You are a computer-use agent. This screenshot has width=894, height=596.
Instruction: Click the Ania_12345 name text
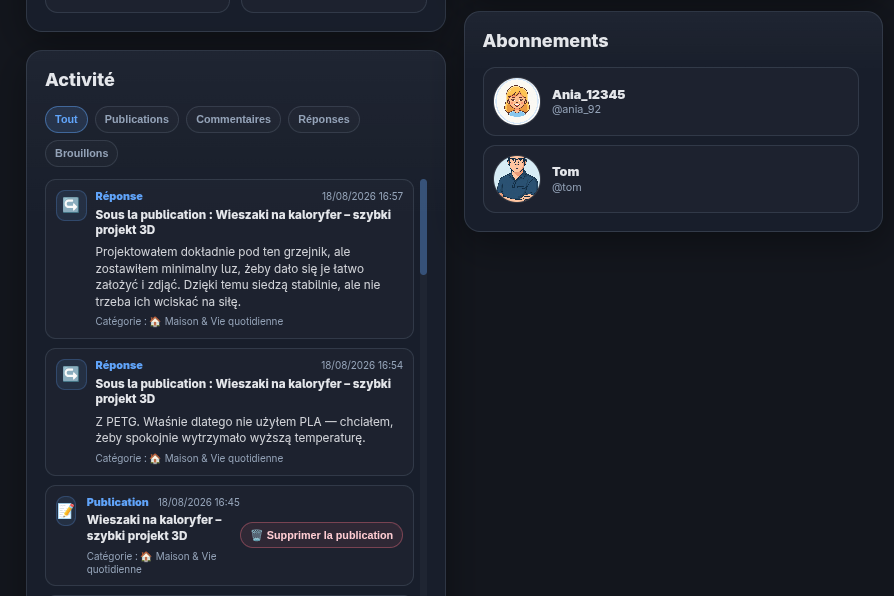588,95
